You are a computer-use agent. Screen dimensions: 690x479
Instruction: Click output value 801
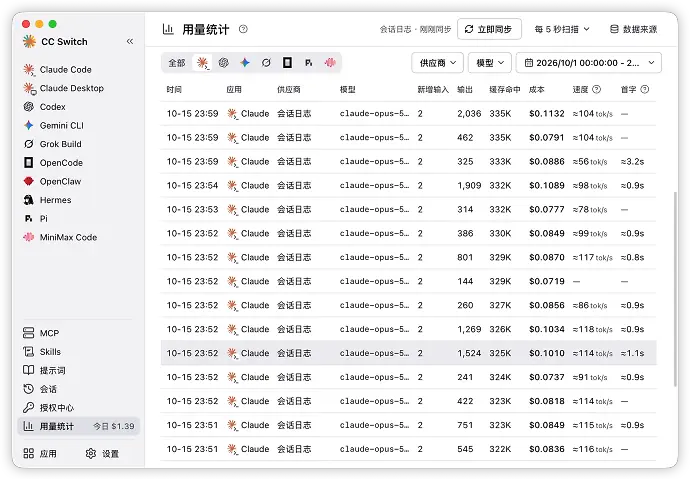pos(465,257)
